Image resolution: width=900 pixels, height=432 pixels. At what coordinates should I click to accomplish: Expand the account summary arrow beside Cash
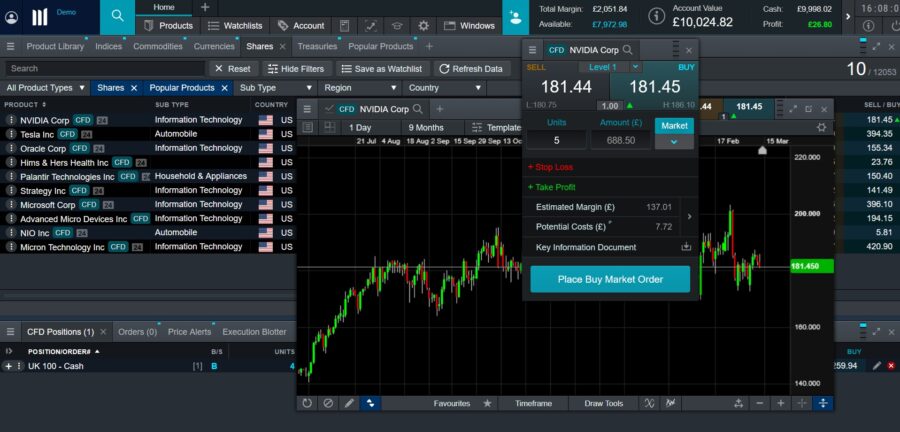pyautogui.click(x=848, y=17)
